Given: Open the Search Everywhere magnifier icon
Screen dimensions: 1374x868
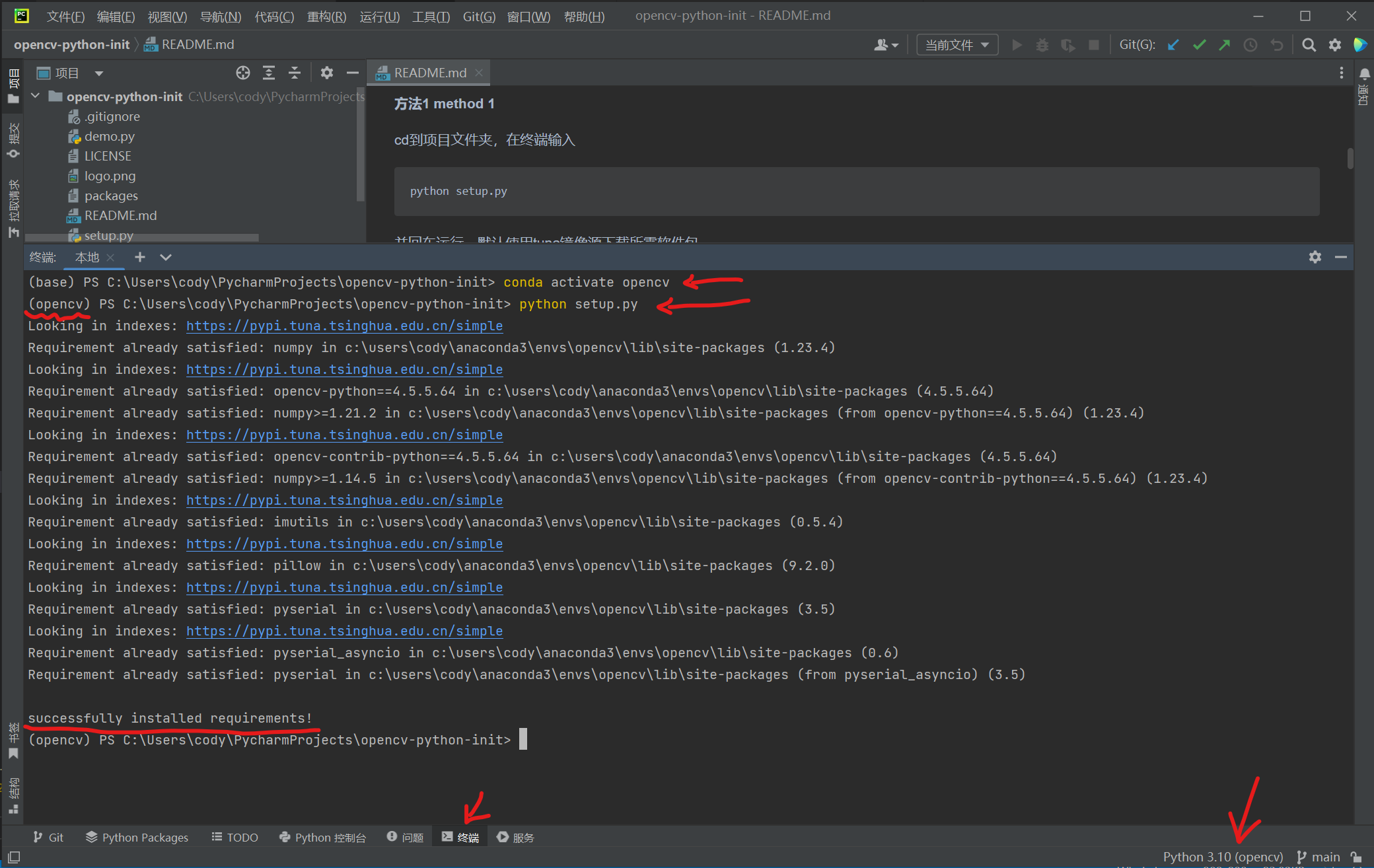Looking at the screenshot, I should [1308, 45].
